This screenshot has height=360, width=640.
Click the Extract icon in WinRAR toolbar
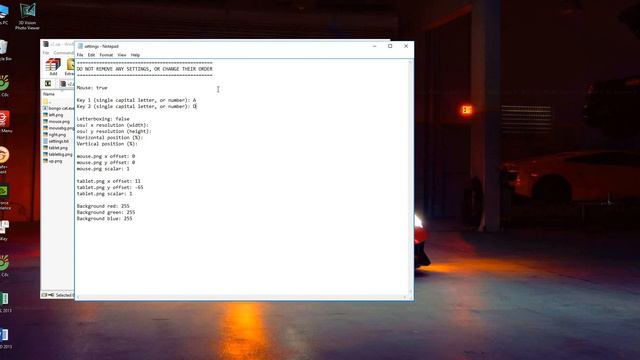pyautogui.click(x=70, y=67)
